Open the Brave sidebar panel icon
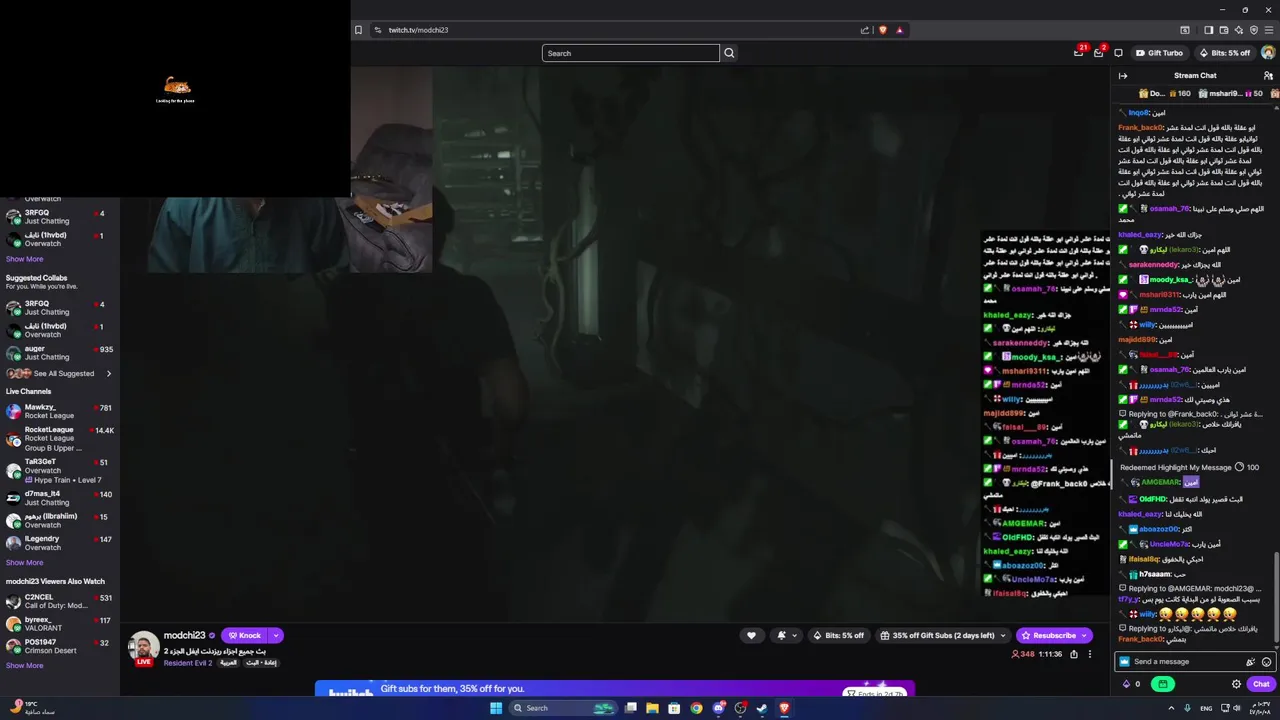The image size is (1280, 720). point(1208,30)
